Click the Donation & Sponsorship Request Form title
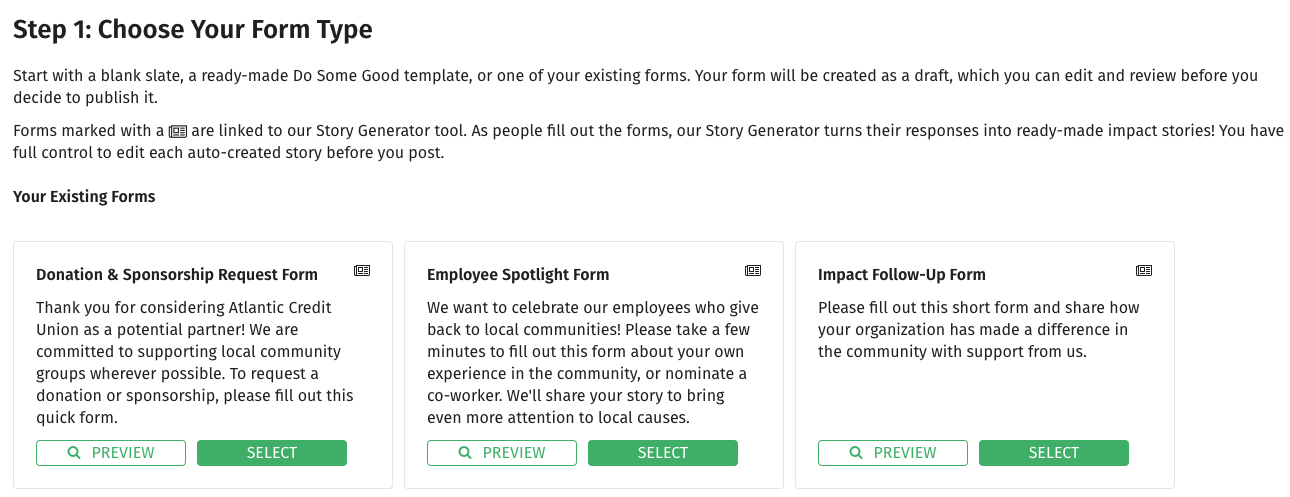This screenshot has height=497, width=1290. tap(177, 274)
